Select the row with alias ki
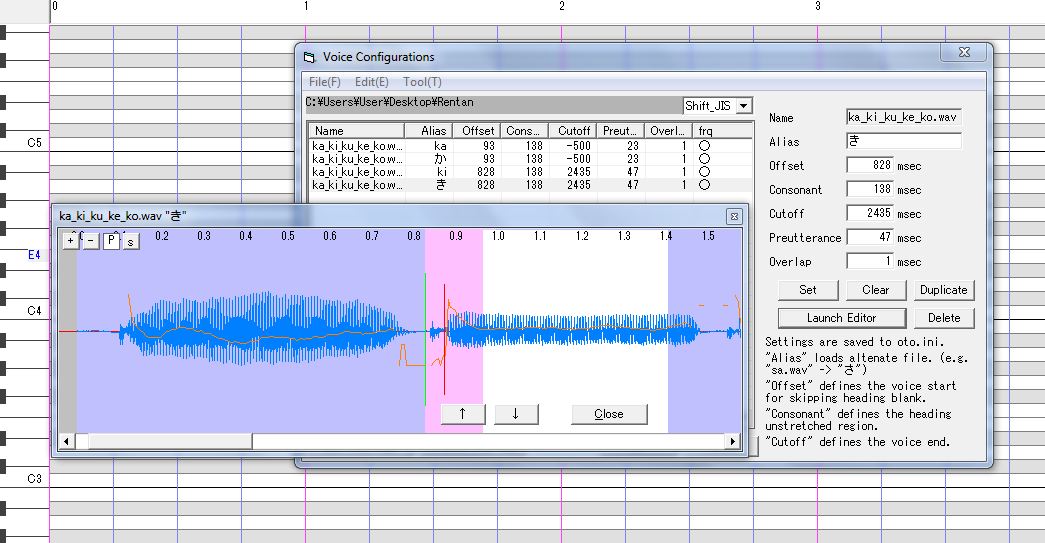 pos(530,171)
